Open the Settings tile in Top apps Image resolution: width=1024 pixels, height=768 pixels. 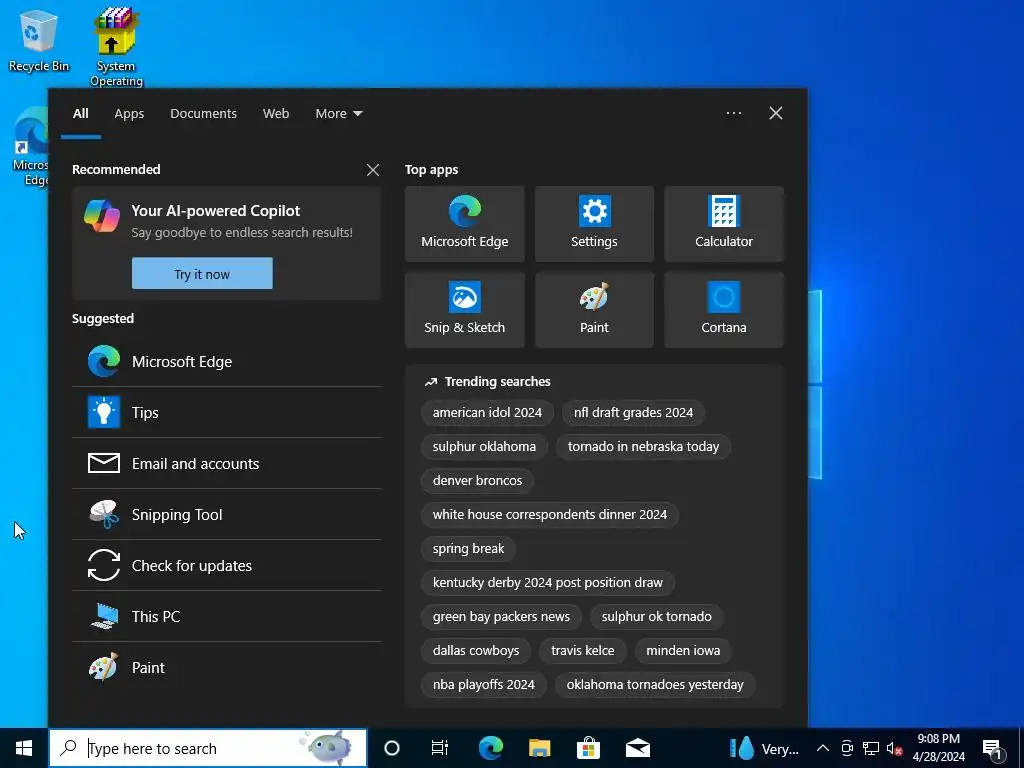594,224
